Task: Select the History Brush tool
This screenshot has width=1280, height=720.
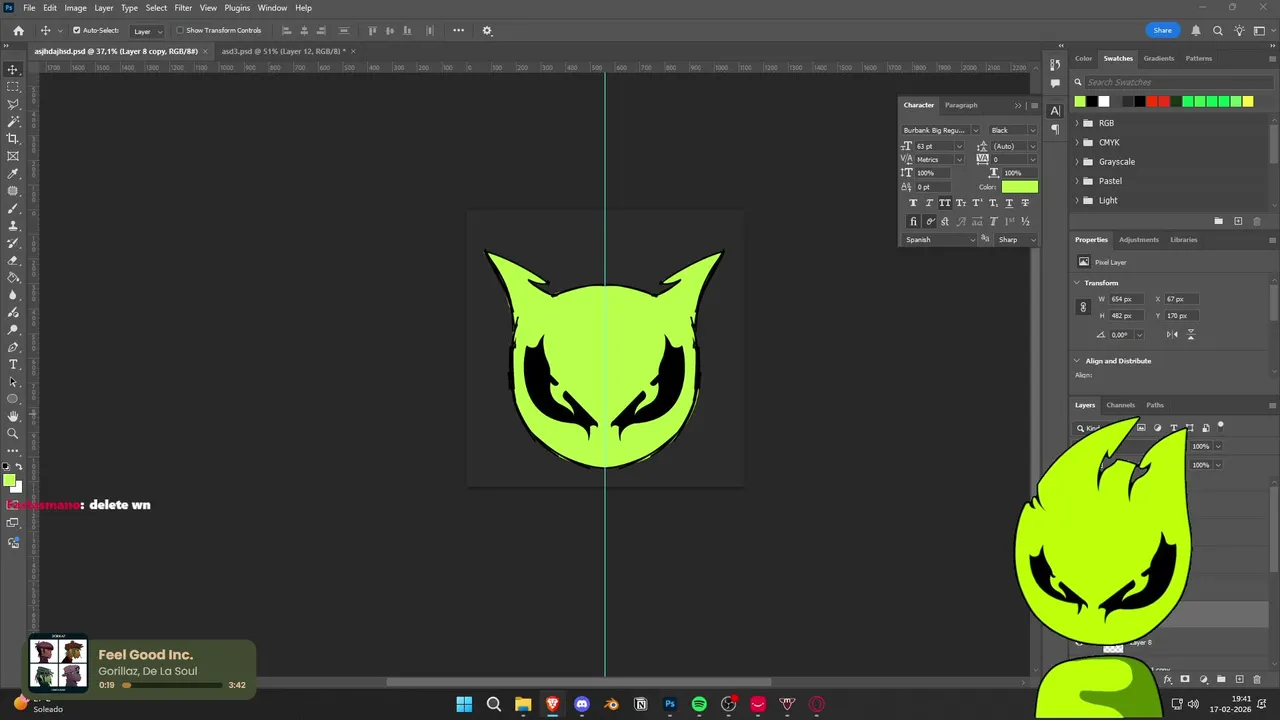Action: pos(13,243)
